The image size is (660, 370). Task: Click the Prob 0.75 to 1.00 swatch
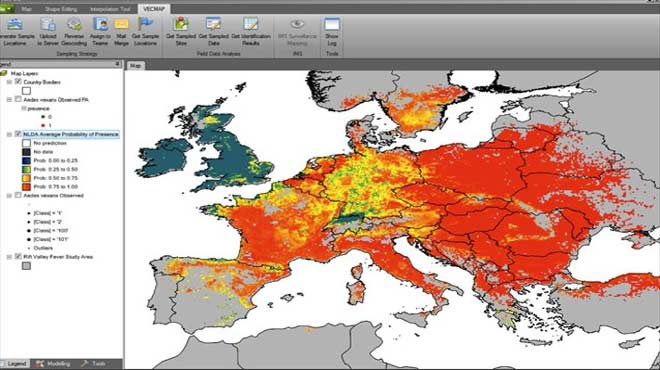pos(26,186)
